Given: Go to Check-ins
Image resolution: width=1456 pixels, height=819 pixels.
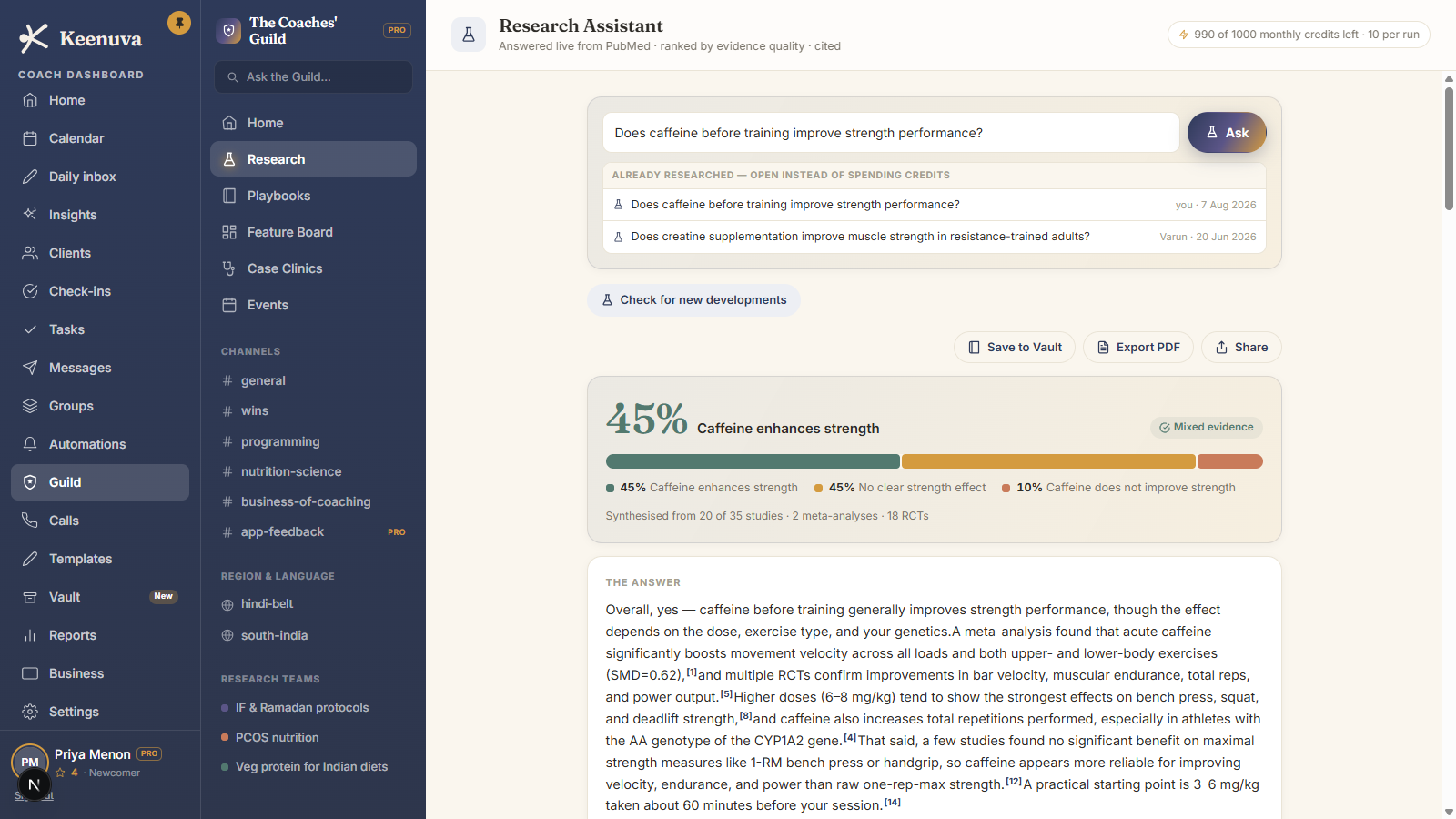Looking at the screenshot, I should [x=100, y=291].
